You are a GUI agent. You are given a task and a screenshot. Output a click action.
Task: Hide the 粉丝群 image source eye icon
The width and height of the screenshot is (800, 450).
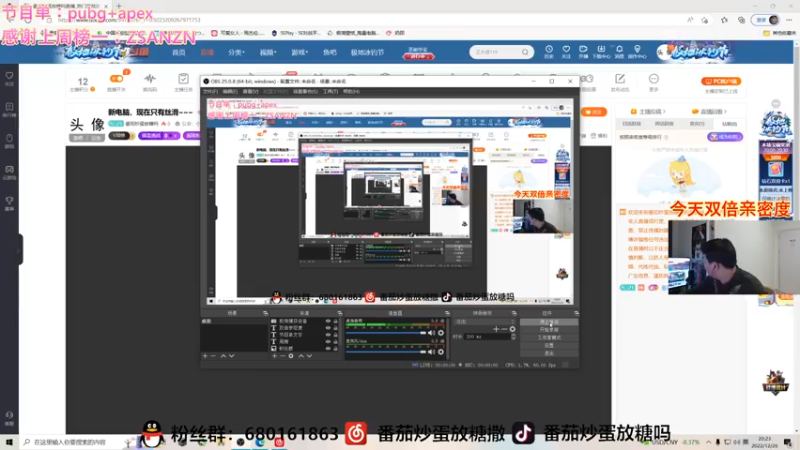click(x=328, y=348)
